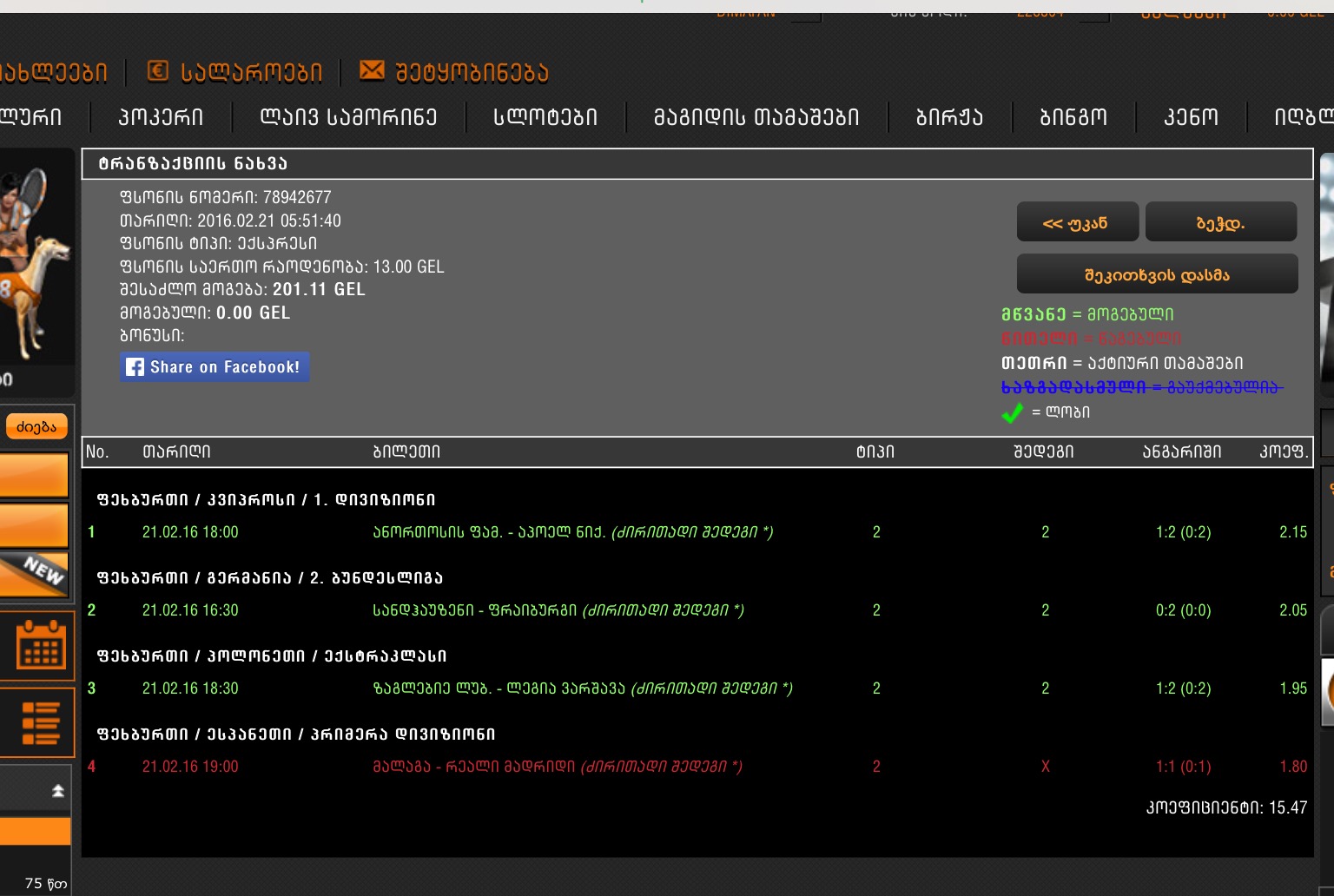The image size is (1334, 896).
Task: Open the ლაივ სამორინე menu item
Action: (348, 117)
